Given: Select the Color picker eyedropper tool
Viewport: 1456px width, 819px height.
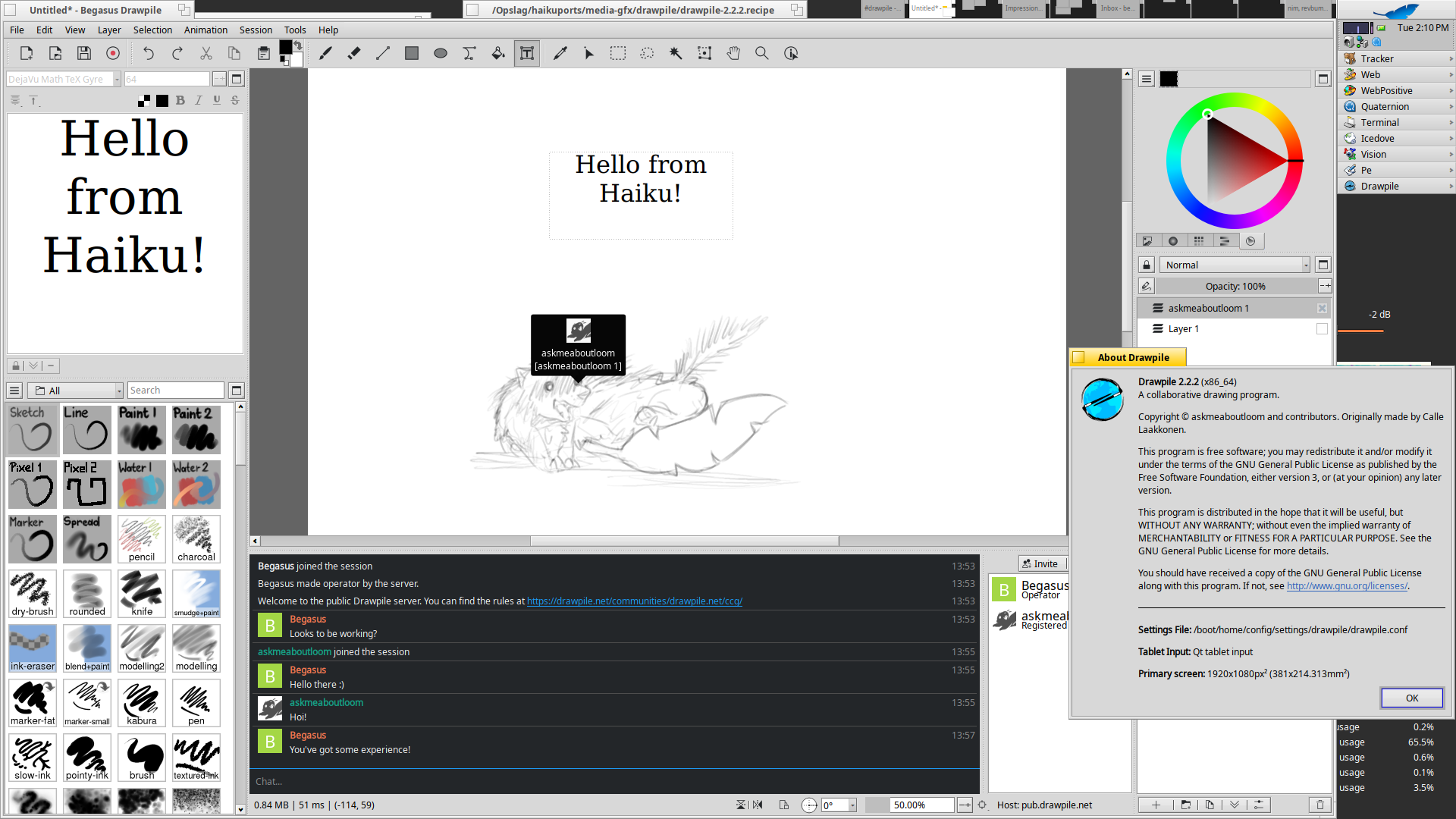Looking at the screenshot, I should (x=560, y=53).
